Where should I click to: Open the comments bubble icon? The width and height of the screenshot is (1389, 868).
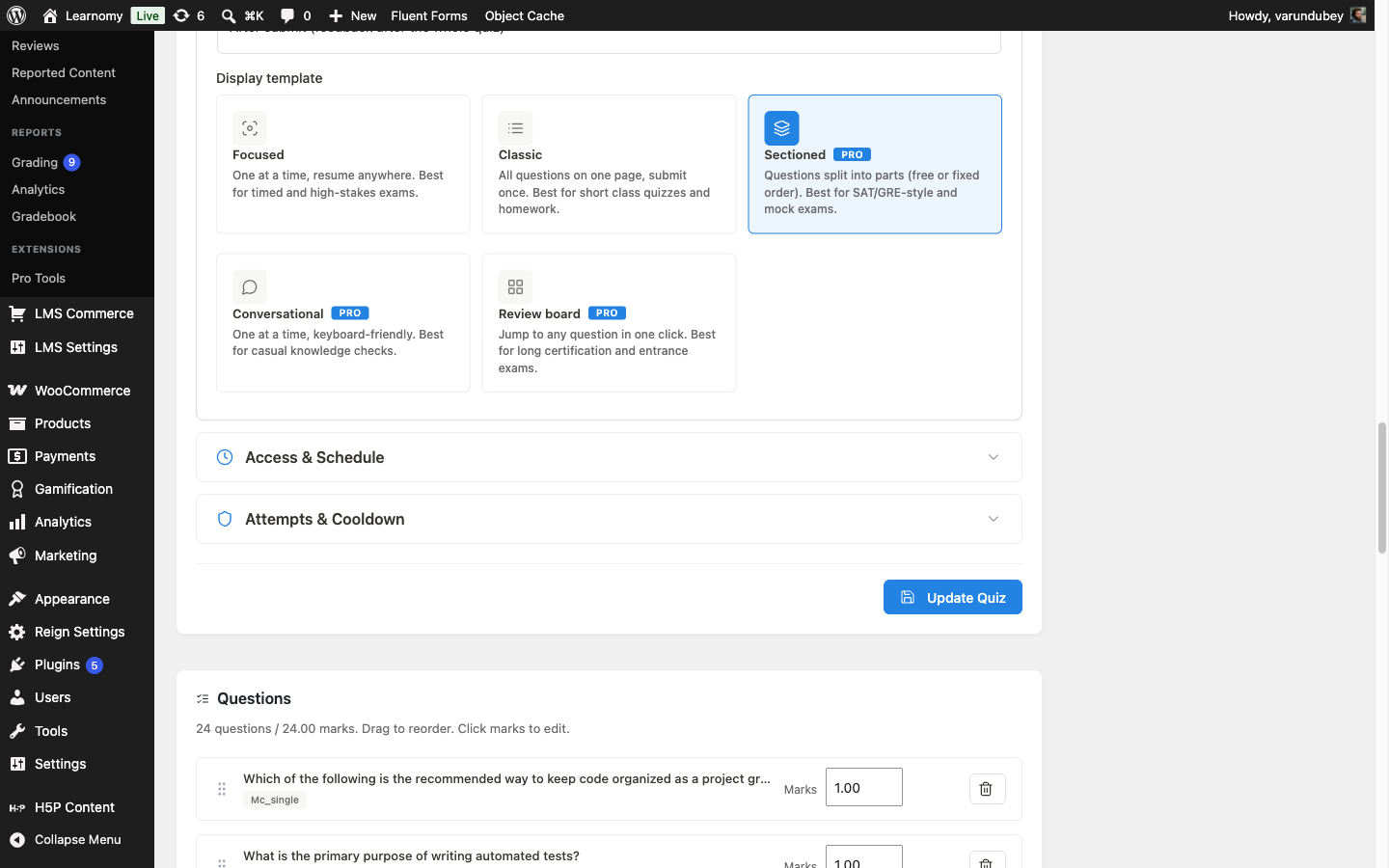click(287, 15)
